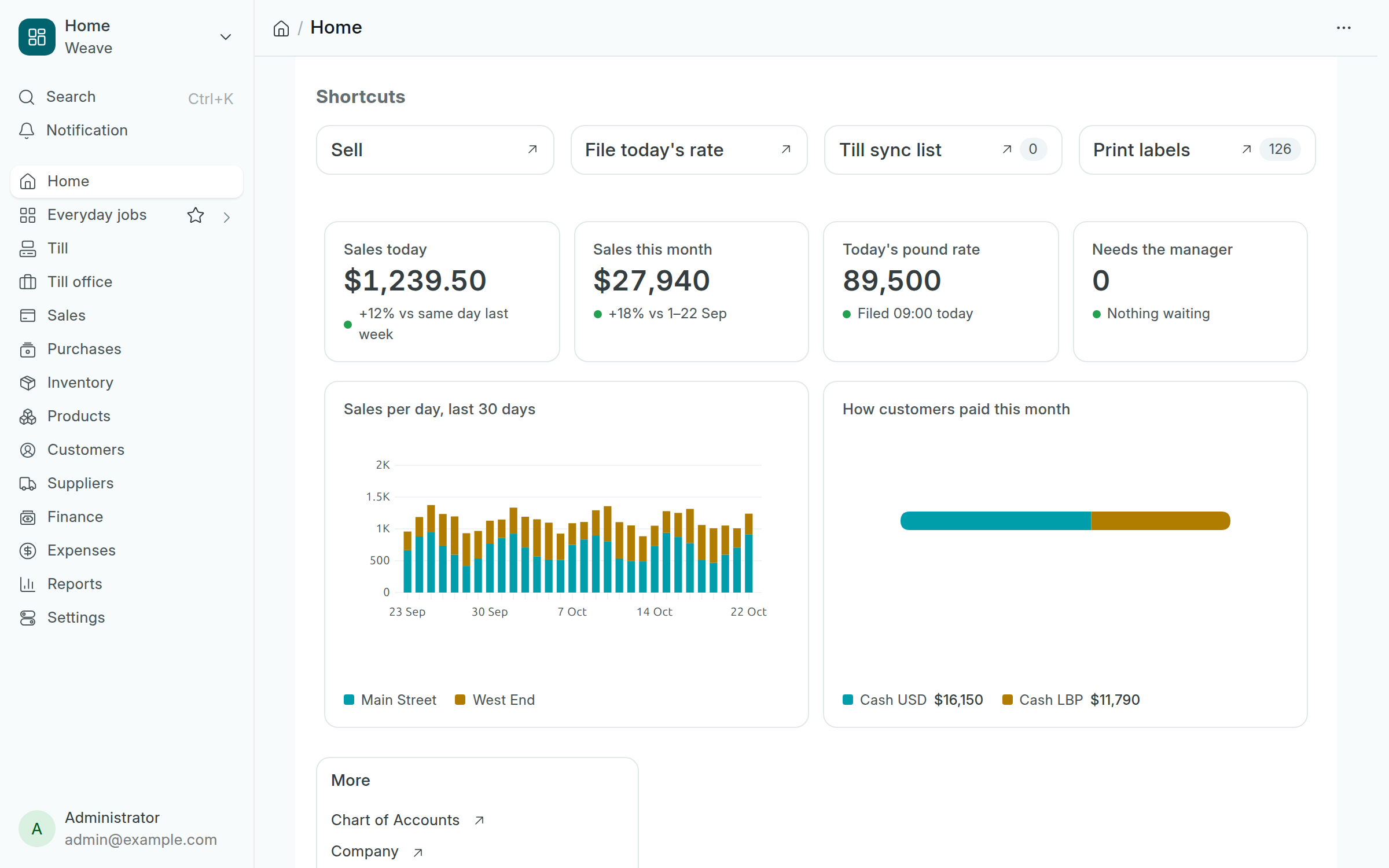Screen dimensions: 1389x868
Task: Click the breadcrumb home icon
Action: tap(281, 28)
